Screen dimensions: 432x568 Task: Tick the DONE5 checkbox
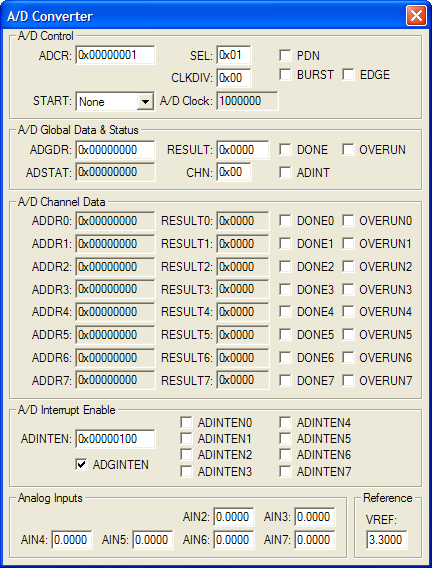click(285, 334)
